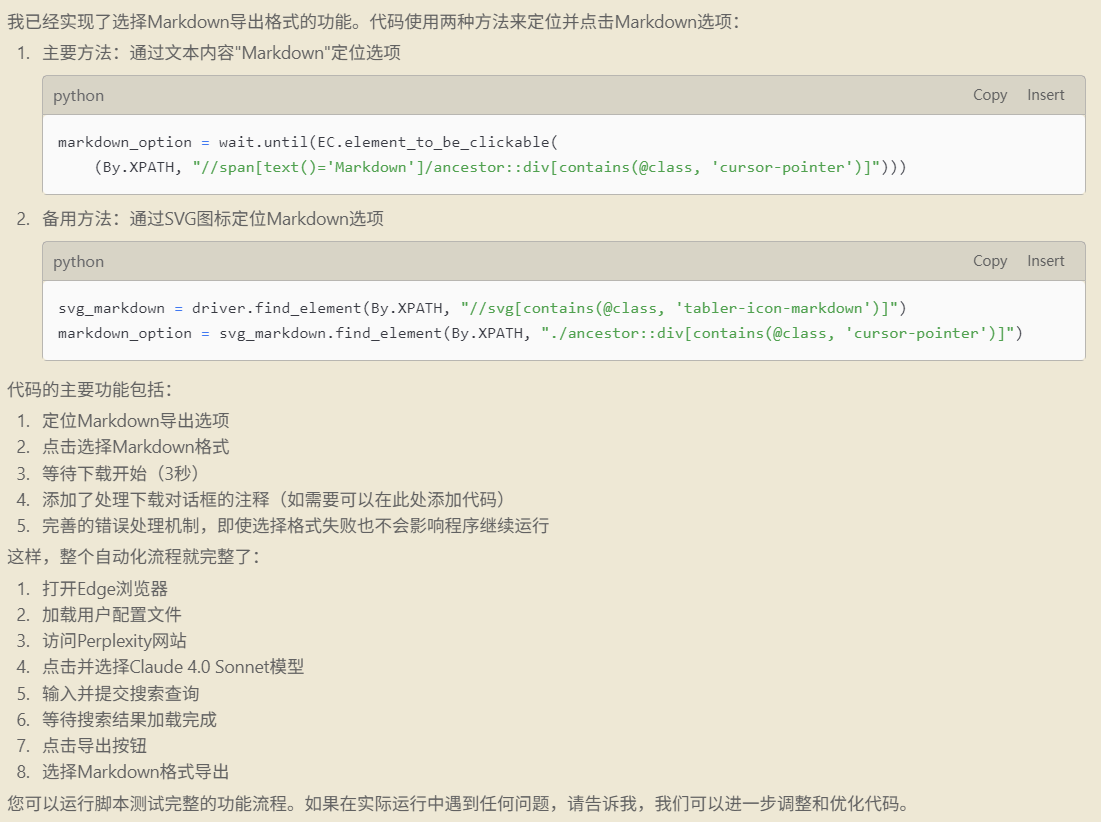The image size is (1101, 822).
Task: Insert the SVG icon method code block
Action: tap(1045, 261)
